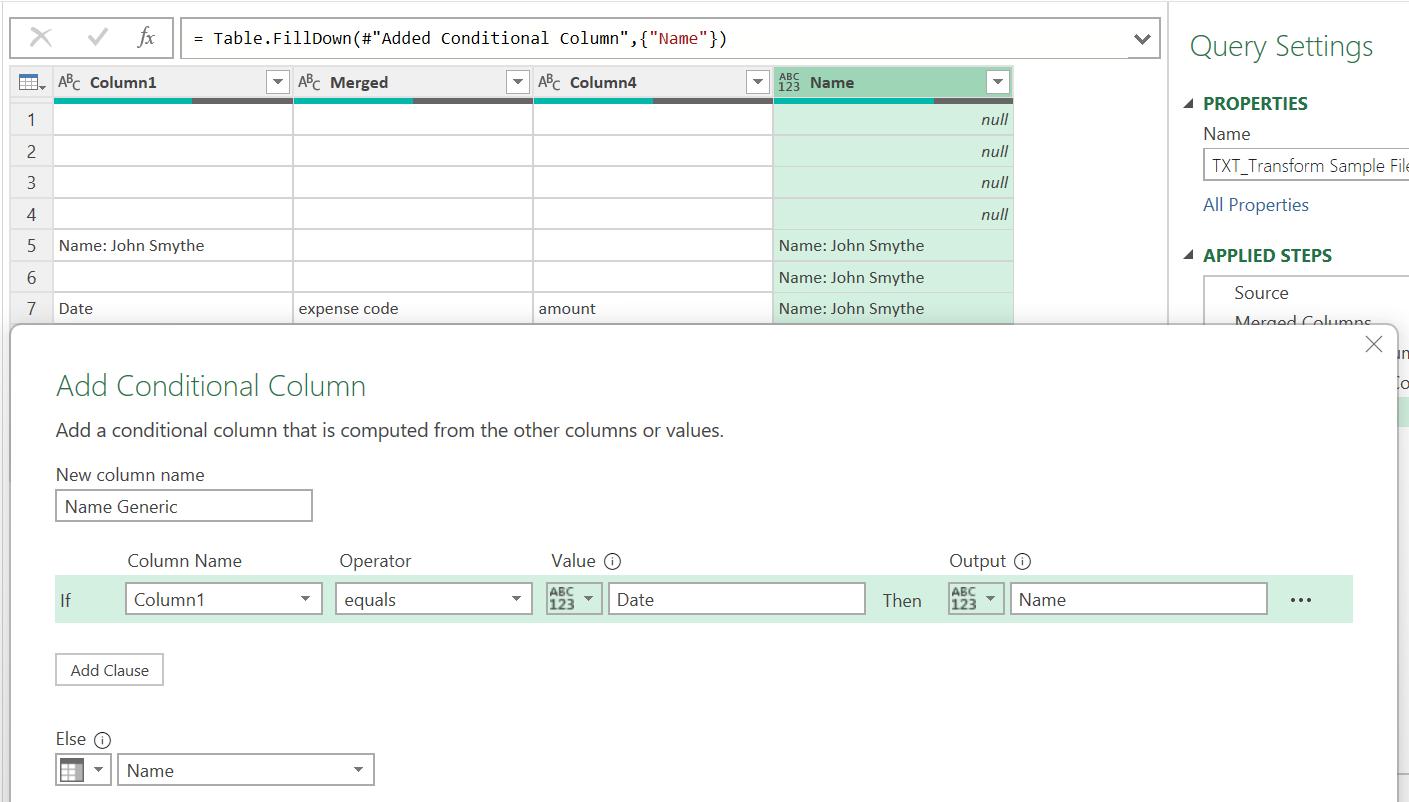Open the Operator dropdown showing equals
The width and height of the screenshot is (1409, 802).
tap(434, 600)
